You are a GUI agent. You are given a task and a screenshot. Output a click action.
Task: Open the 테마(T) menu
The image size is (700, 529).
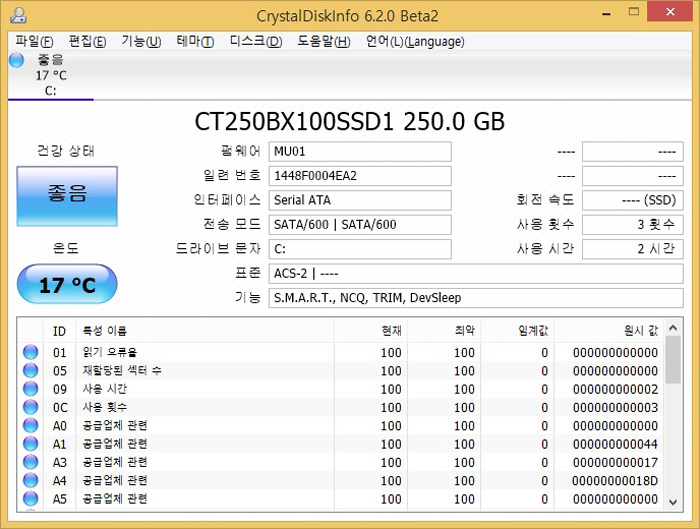195,42
